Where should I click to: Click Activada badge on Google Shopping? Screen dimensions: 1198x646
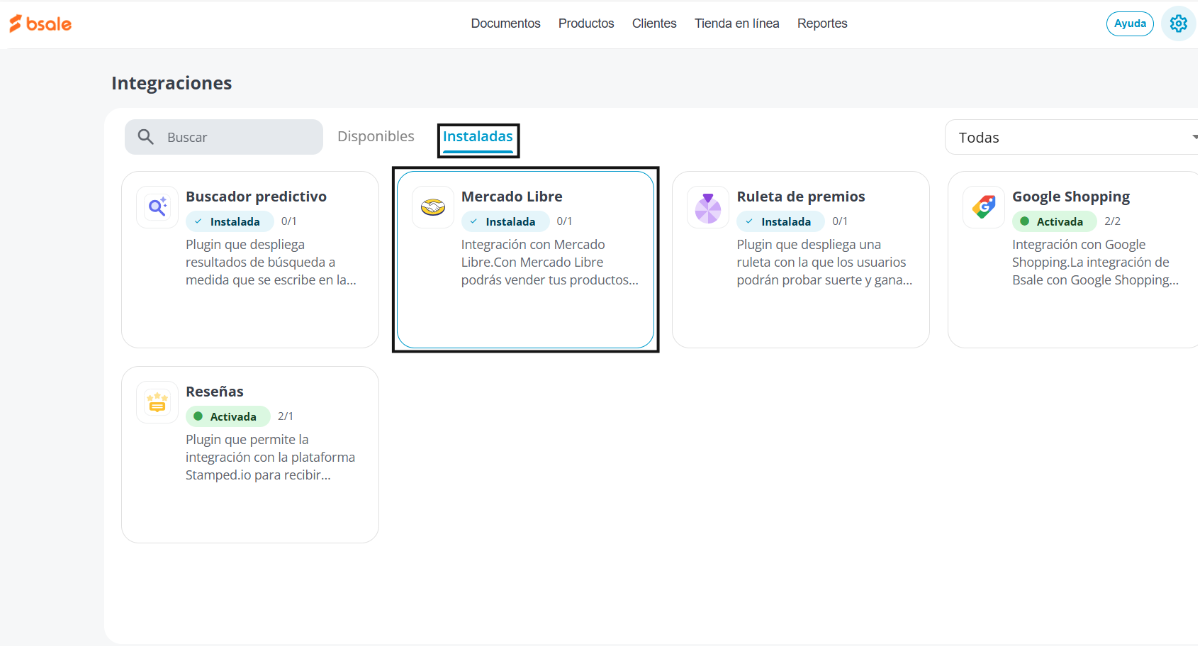pyautogui.click(x=1054, y=221)
